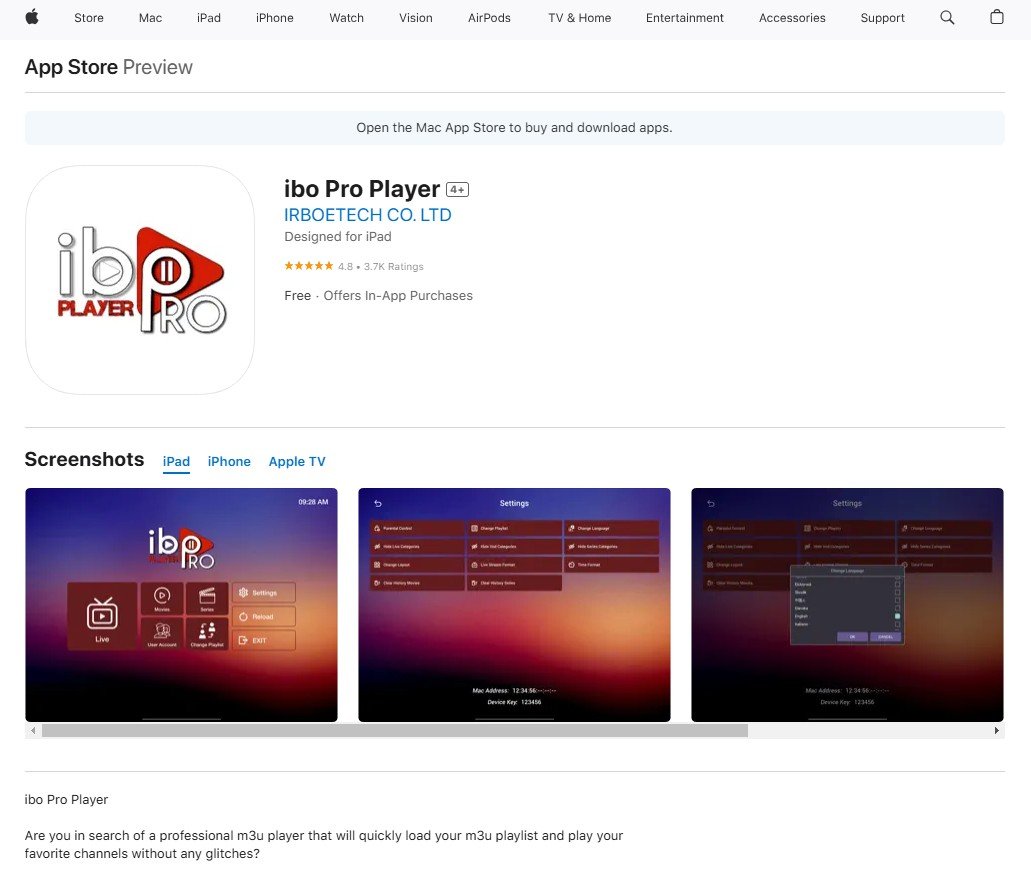Click the 4+ age rating badge
Viewport: 1031px width, 869px height.
[457, 190]
